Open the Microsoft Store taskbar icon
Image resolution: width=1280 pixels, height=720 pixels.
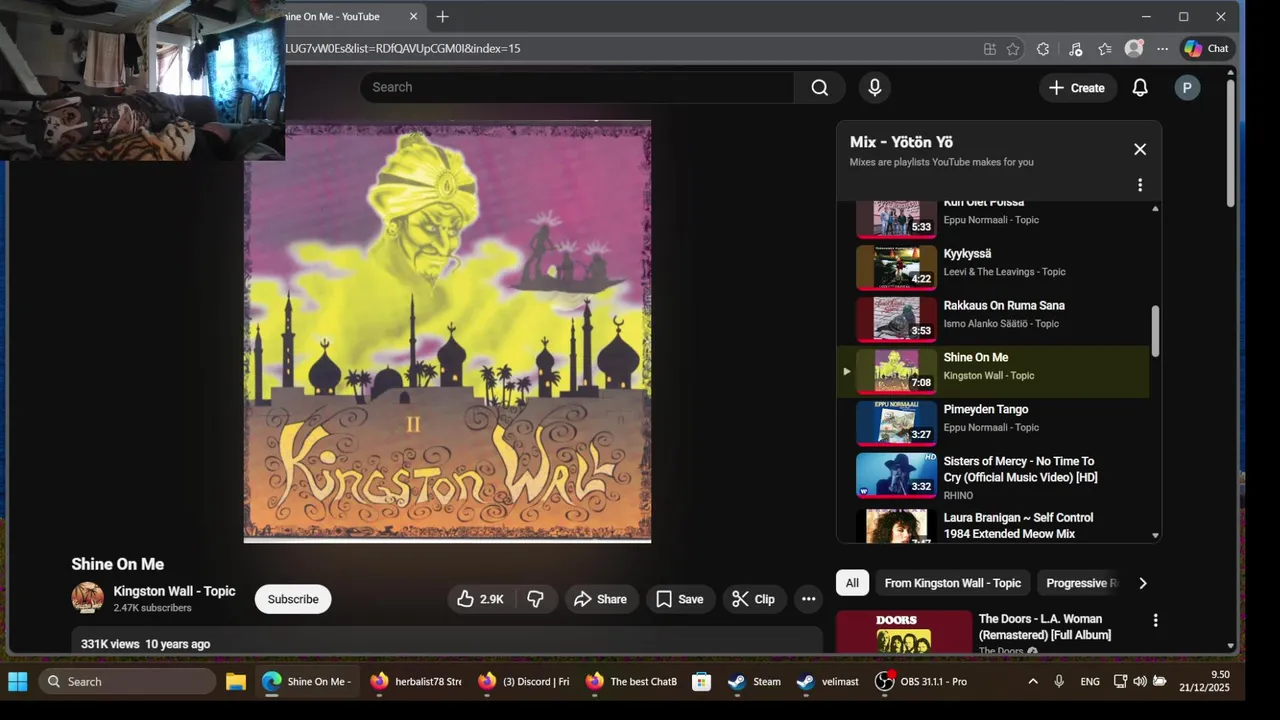702,682
